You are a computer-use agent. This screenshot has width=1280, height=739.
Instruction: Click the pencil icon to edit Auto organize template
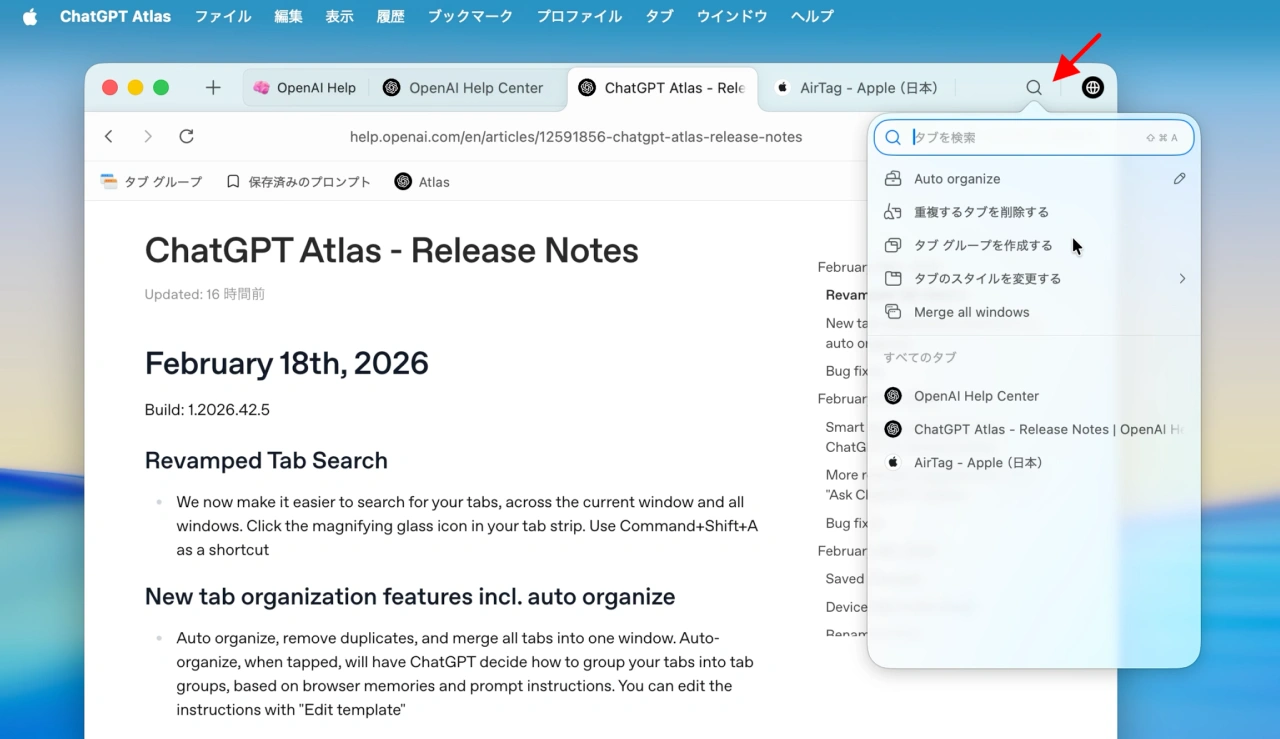point(1179,178)
